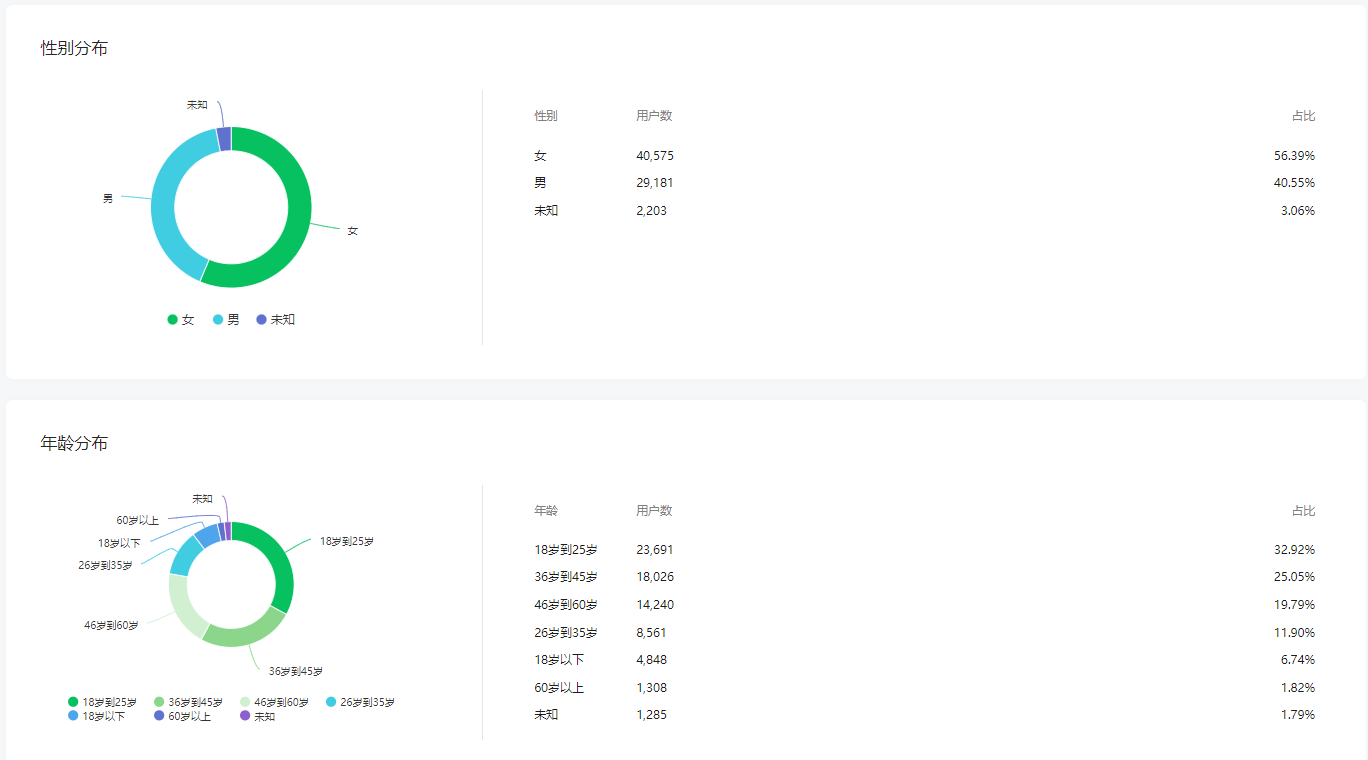Toggle the 18岁到25岁 legend entry

coord(102,702)
